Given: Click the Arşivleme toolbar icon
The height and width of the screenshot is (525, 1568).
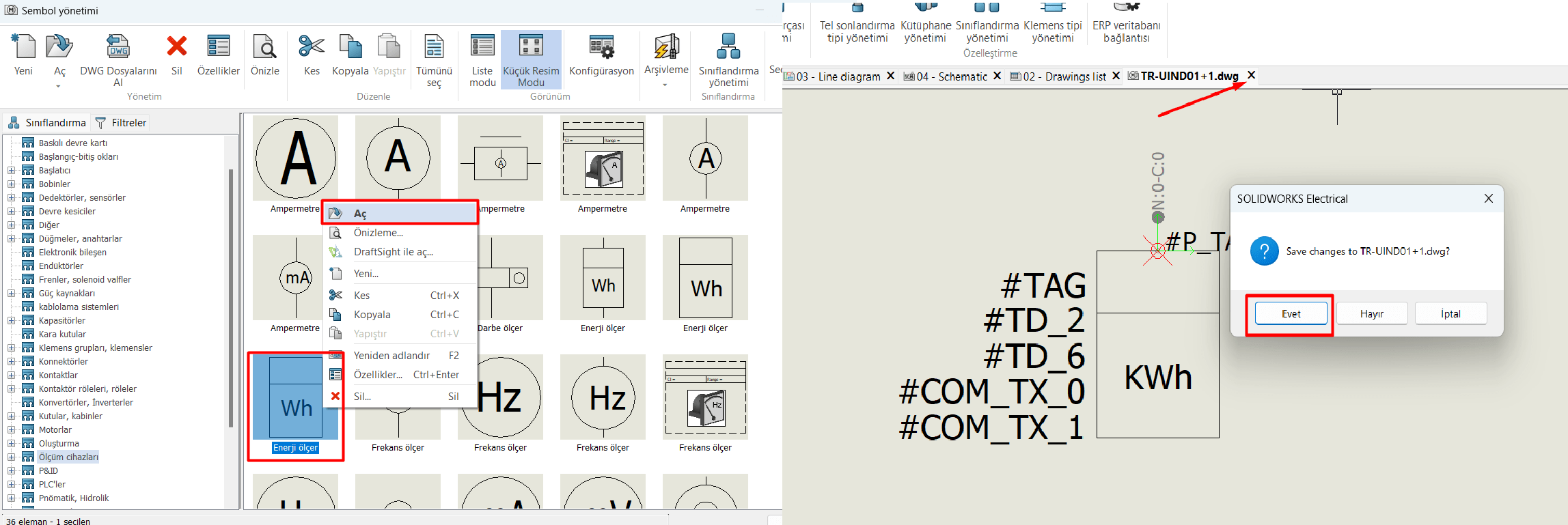Looking at the screenshot, I should click(x=666, y=46).
